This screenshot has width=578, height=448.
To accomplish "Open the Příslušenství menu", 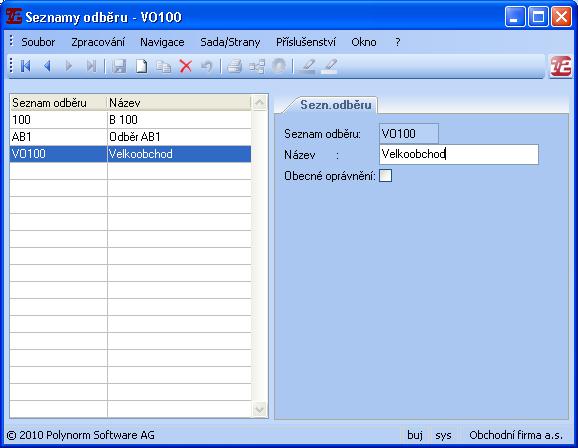I will point(306,42).
